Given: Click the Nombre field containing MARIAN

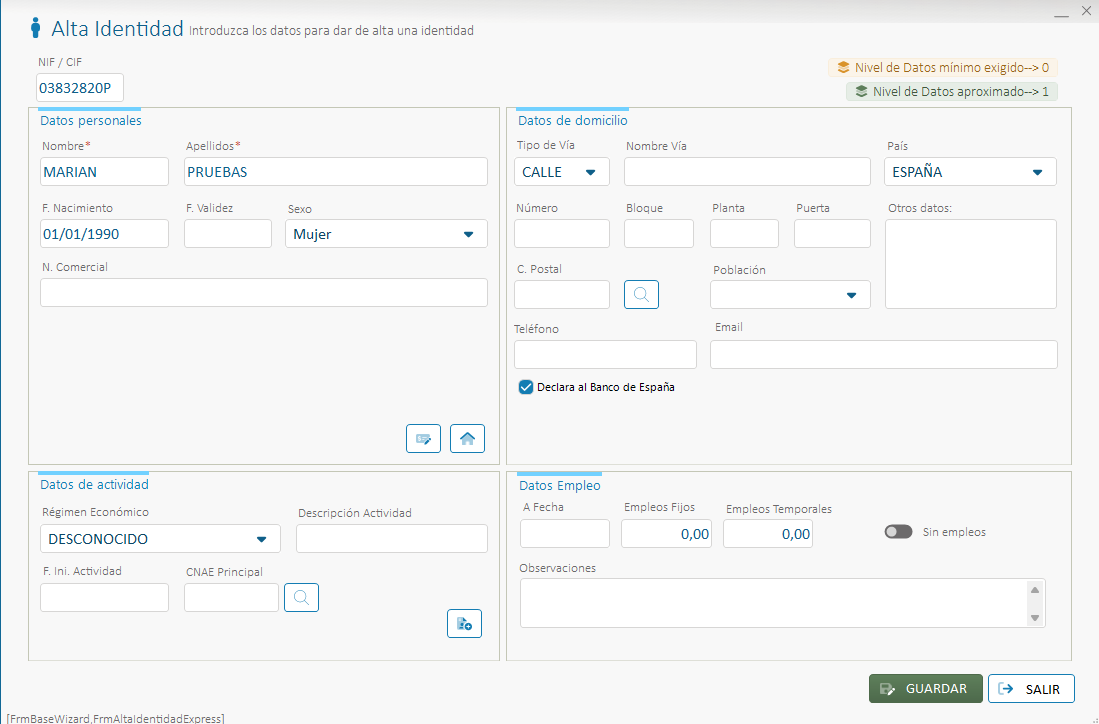Looking at the screenshot, I should pyautogui.click(x=104, y=172).
